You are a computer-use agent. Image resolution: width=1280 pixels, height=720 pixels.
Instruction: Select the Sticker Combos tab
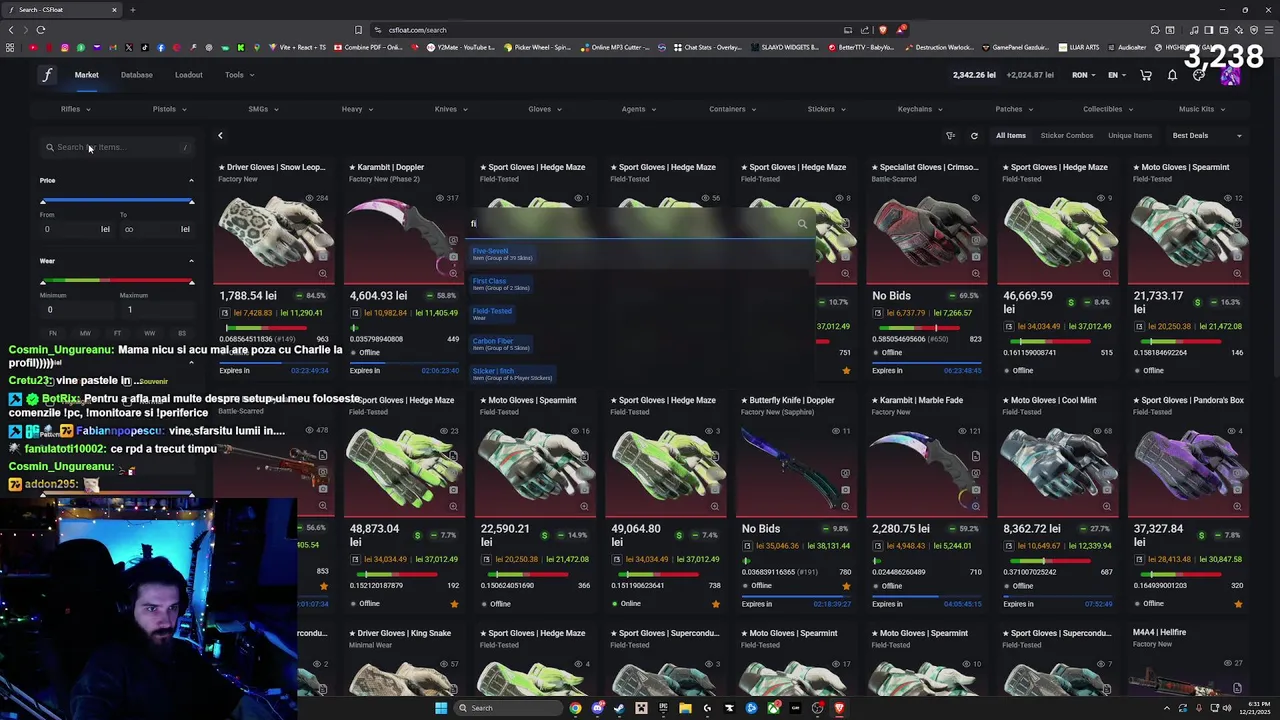pyautogui.click(x=1067, y=136)
